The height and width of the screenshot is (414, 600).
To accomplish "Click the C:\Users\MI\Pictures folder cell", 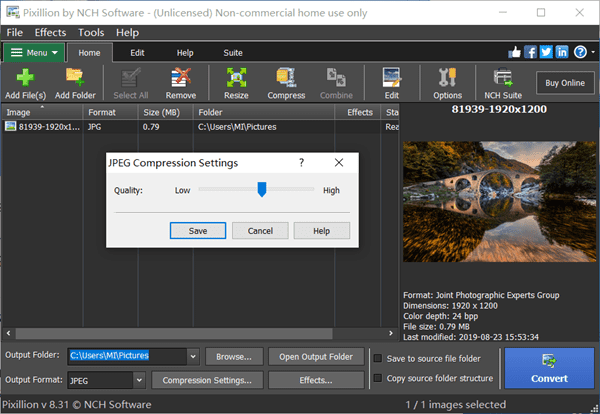I will (237, 127).
